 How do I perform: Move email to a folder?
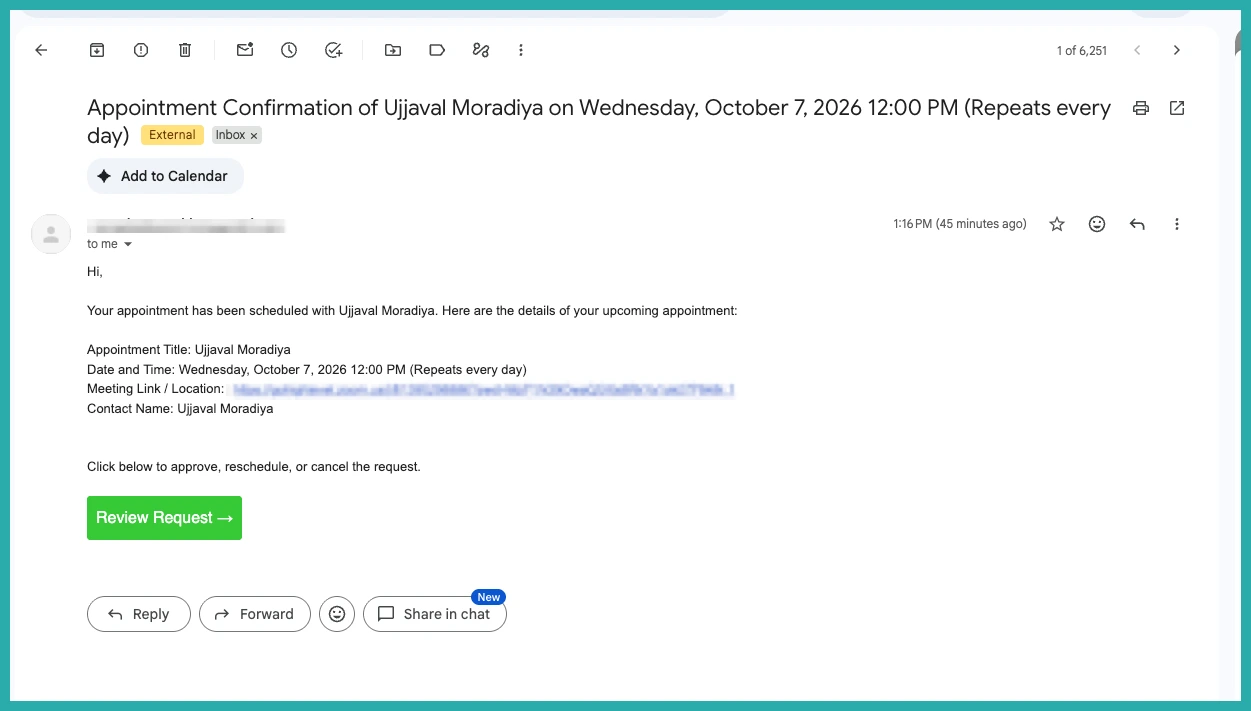(393, 50)
